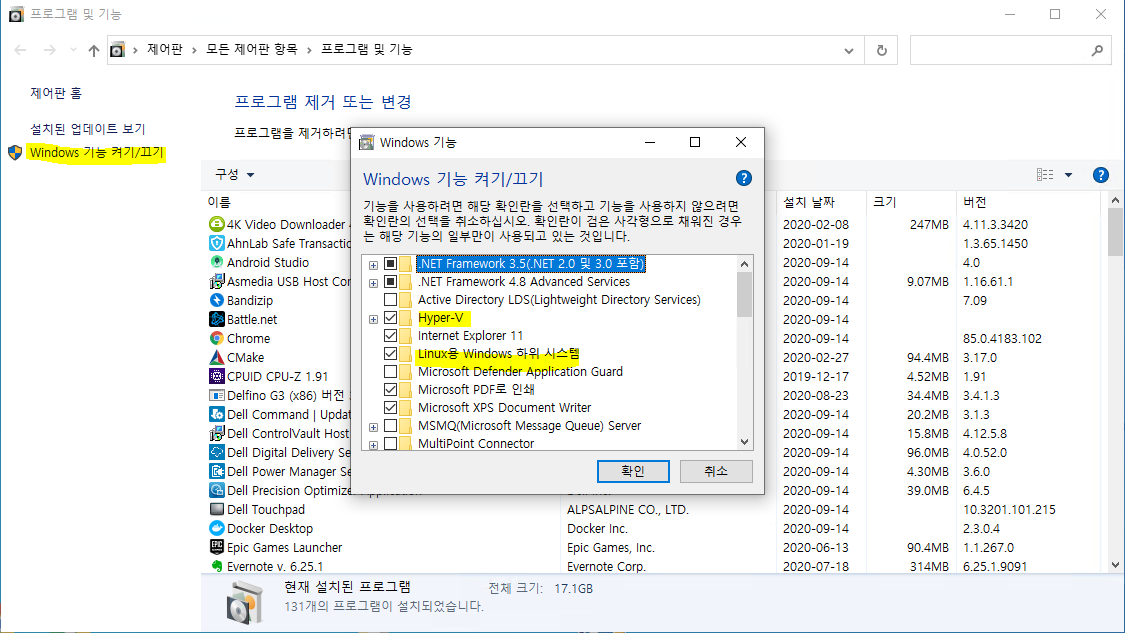Viewport: 1125px width, 633px height.
Task: Uncheck Microsoft PDF로 인쇄 checkbox
Action: coord(390,390)
